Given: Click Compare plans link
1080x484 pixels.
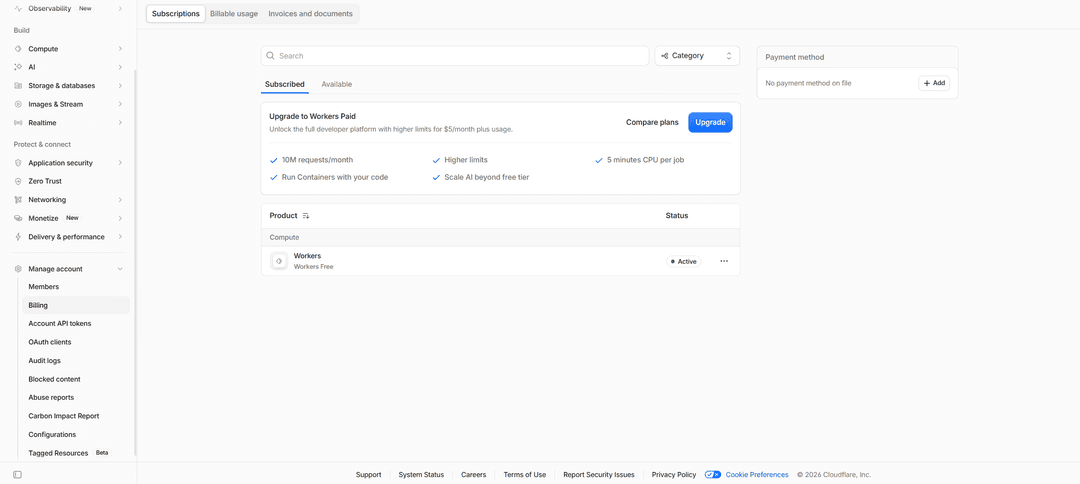Looking at the screenshot, I should 652,123.
